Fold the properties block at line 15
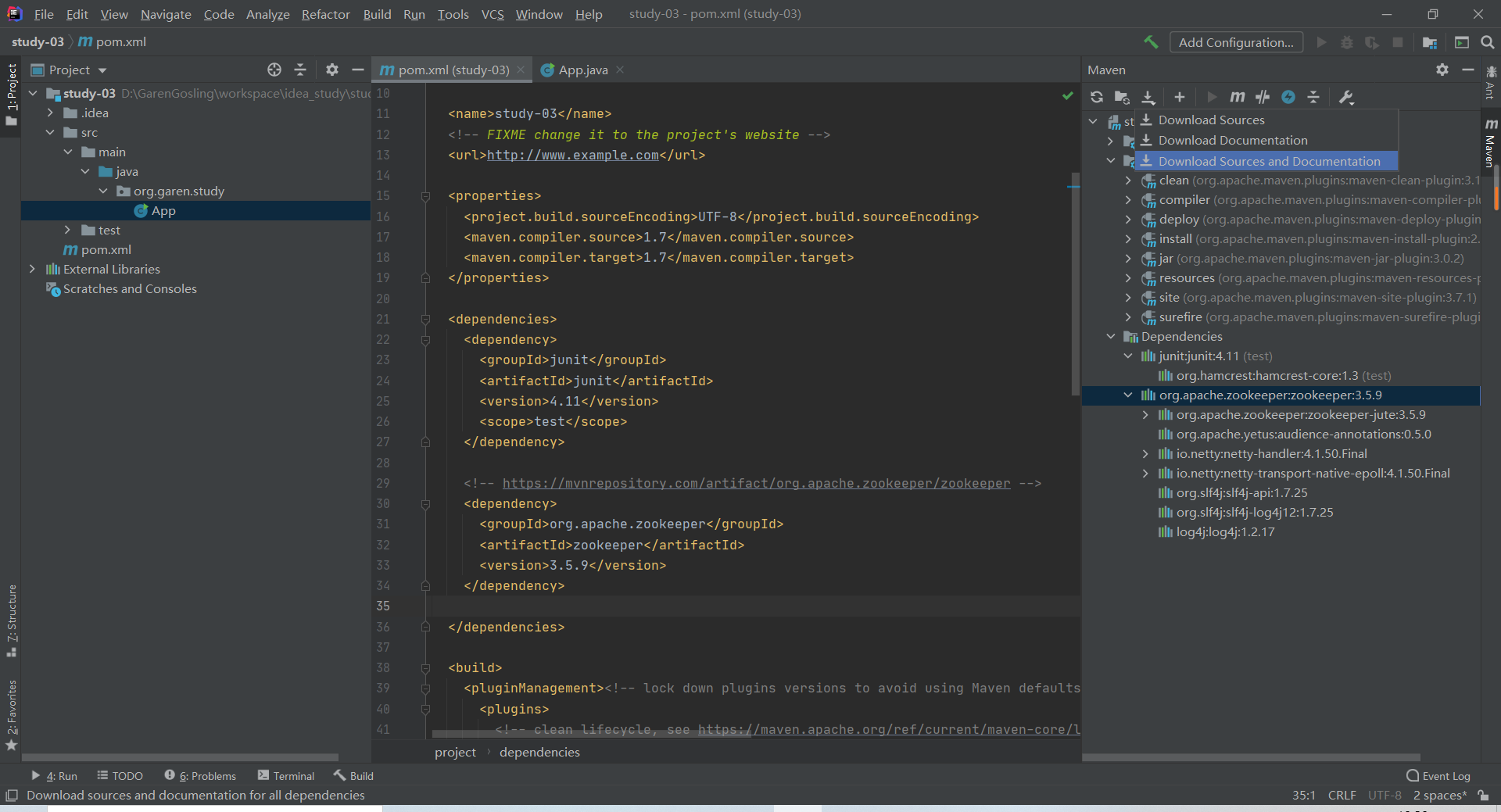The width and height of the screenshot is (1501, 812). 425,196
